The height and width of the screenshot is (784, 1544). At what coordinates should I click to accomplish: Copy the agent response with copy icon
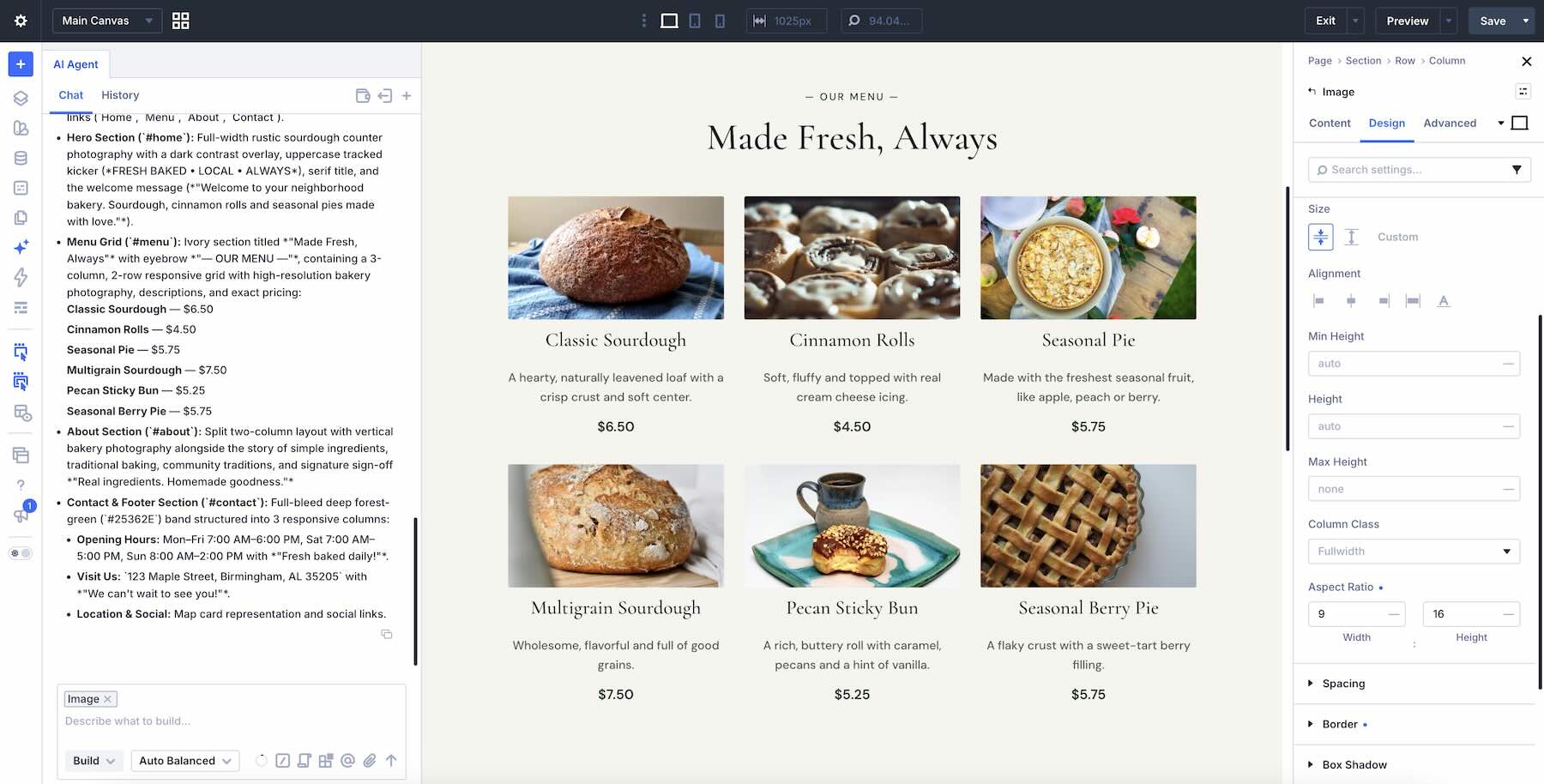[x=387, y=634]
